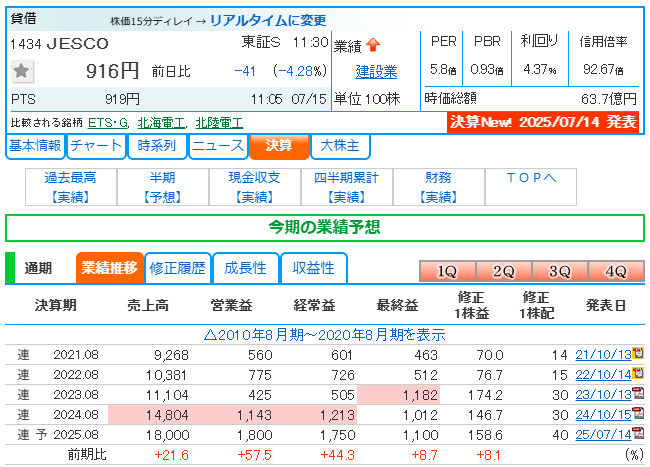Select the active 決算 tab
This screenshot has height=467, width=650.
coord(279,146)
